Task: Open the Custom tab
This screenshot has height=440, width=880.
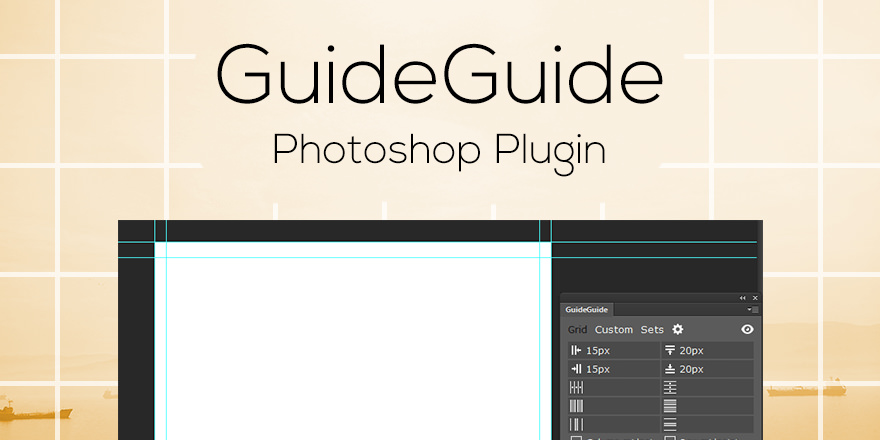Action: [613, 329]
